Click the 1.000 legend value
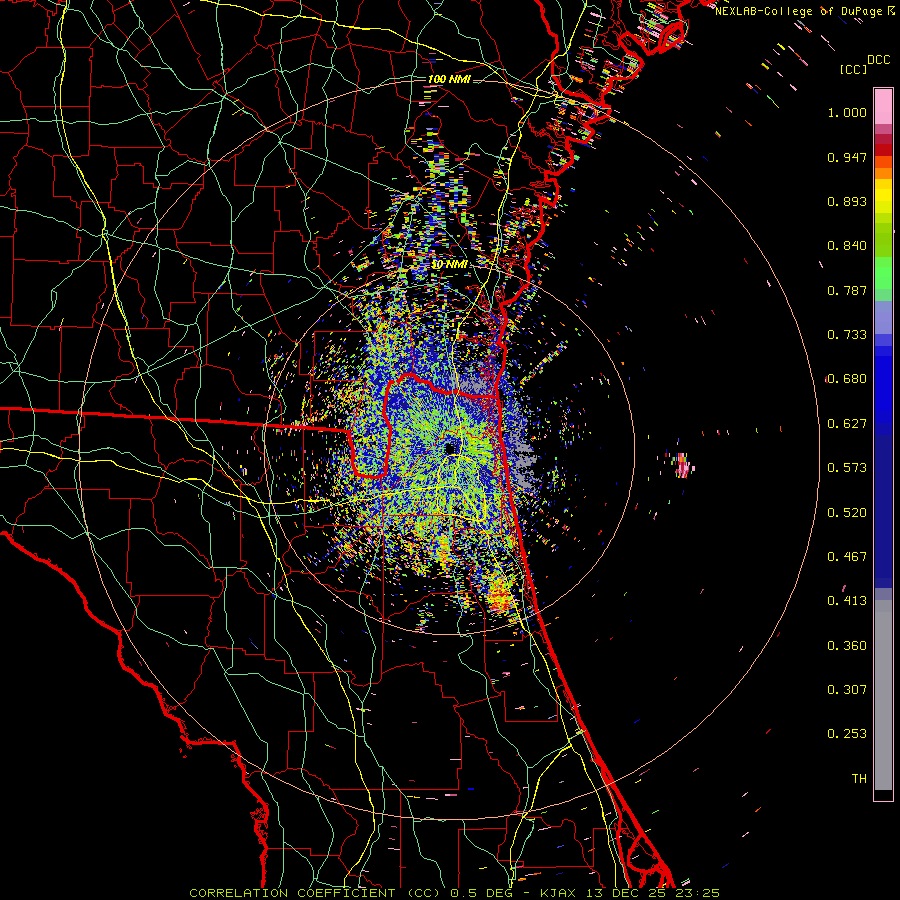Screen dimensions: 900x900 click(x=847, y=112)
